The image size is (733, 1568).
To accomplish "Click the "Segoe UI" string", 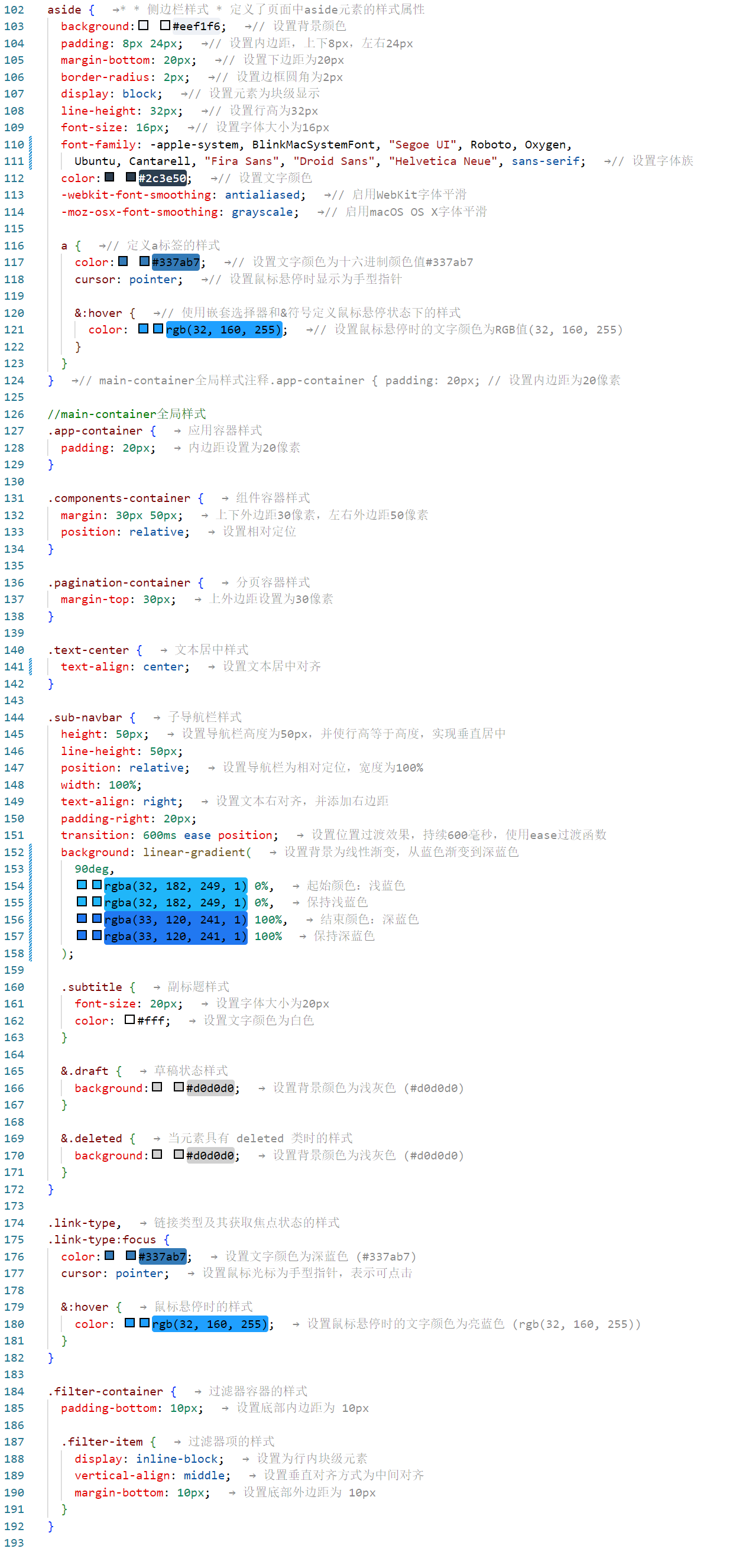I will pyautogui.click(x=423, y=144).
